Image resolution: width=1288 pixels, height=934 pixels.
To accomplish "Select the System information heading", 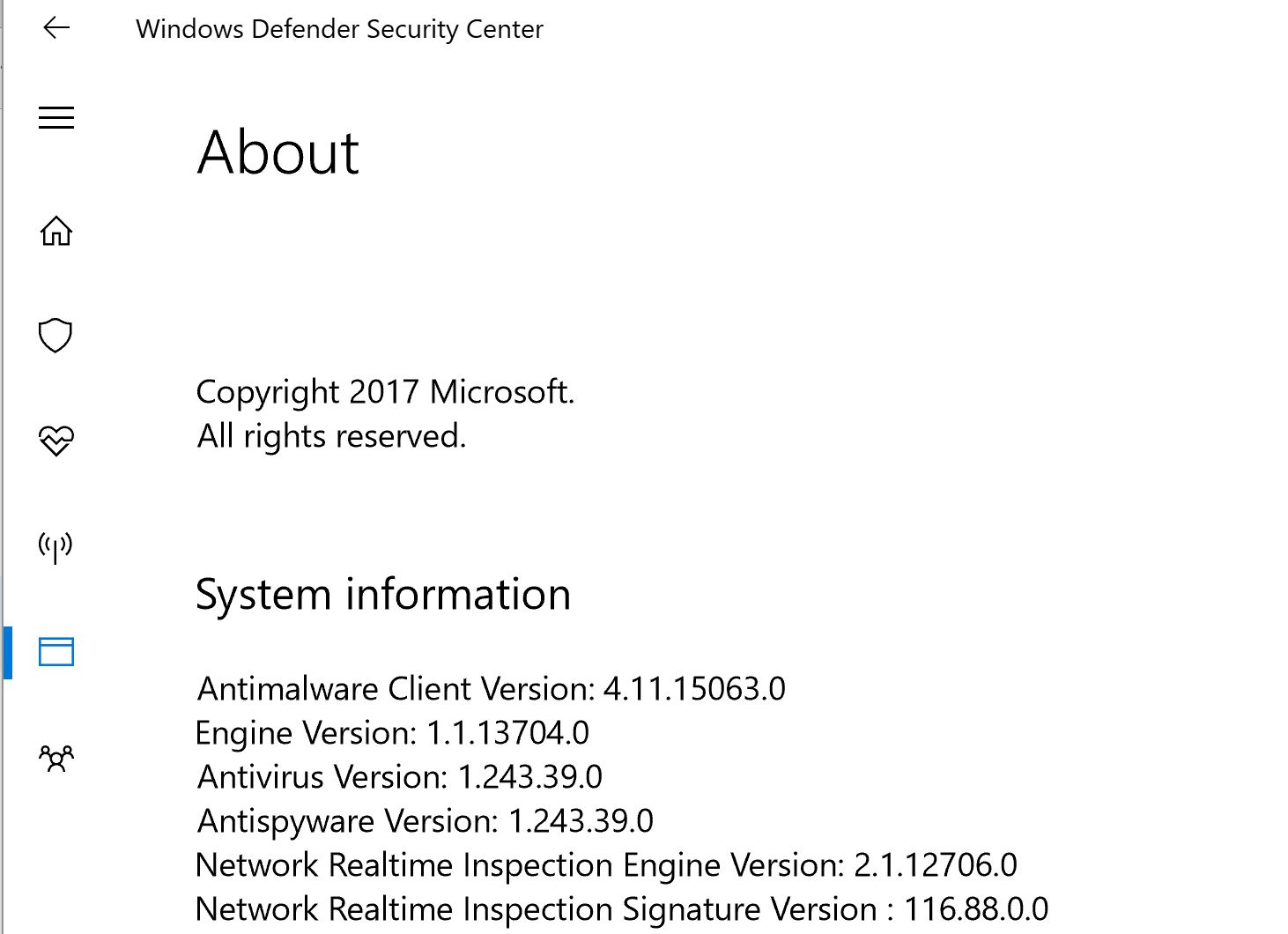I will click(382, 594).
